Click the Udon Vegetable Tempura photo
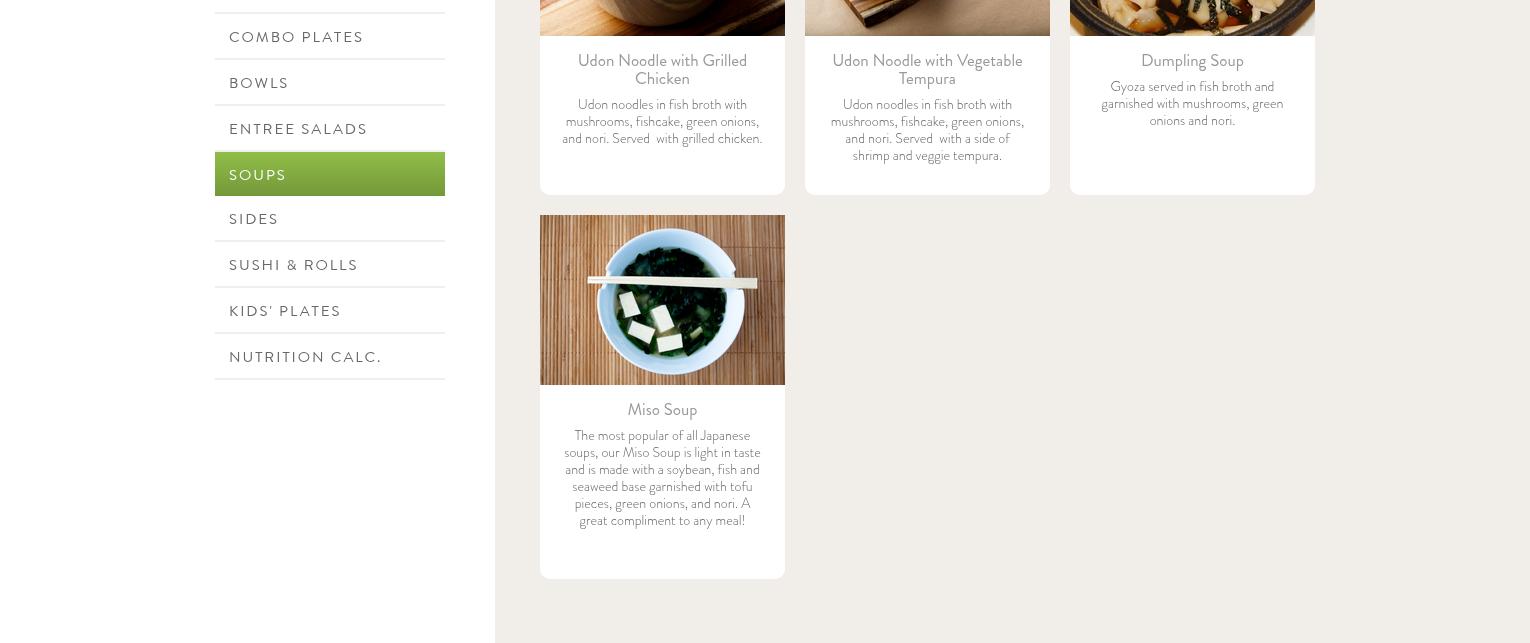Image resolution: width=1530 pixels, height=643 pixels. pyautogui.click(x=927, y=17)
